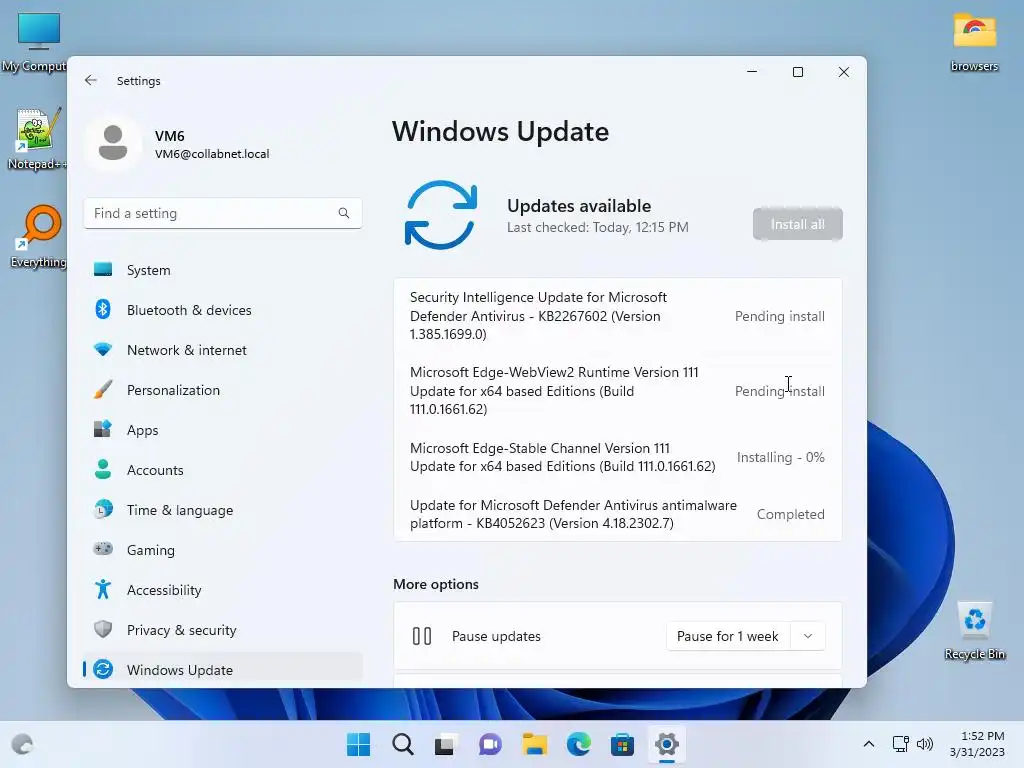Click the Accessibility figure icon
1024x768 pixels.
[103, 589]
